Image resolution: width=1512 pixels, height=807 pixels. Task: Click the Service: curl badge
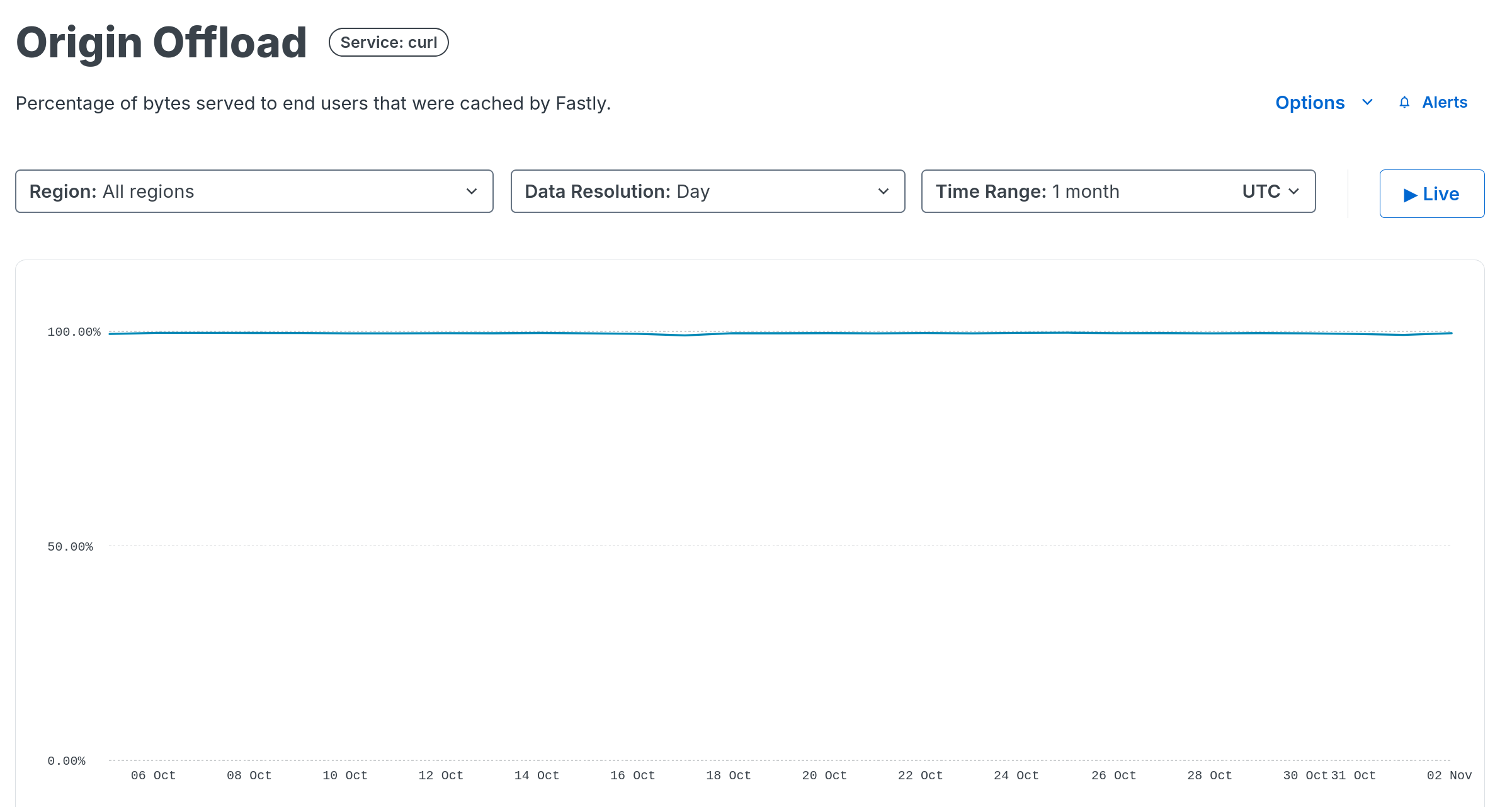tap(389, 42)
